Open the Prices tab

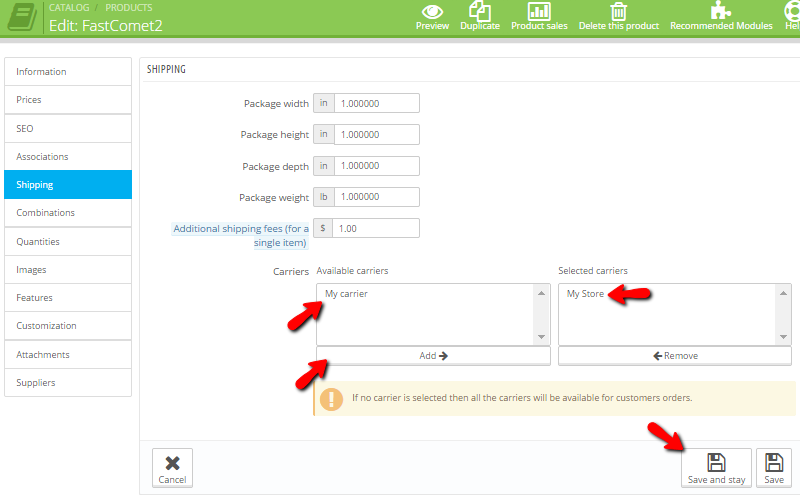point(68,100)
